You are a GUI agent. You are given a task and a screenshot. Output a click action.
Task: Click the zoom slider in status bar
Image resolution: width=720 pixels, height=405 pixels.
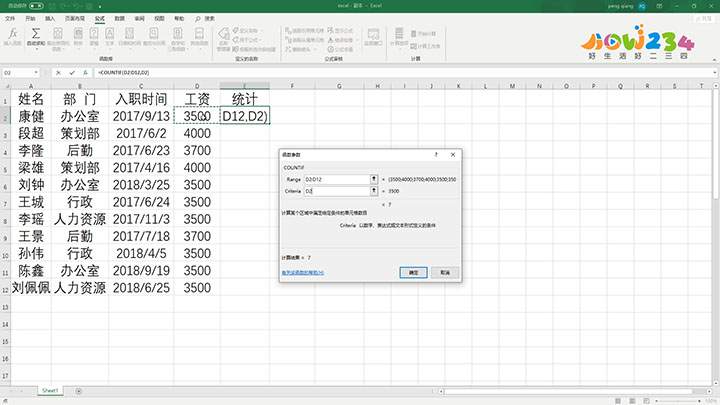pyautogui.click(x=680, y=401)
